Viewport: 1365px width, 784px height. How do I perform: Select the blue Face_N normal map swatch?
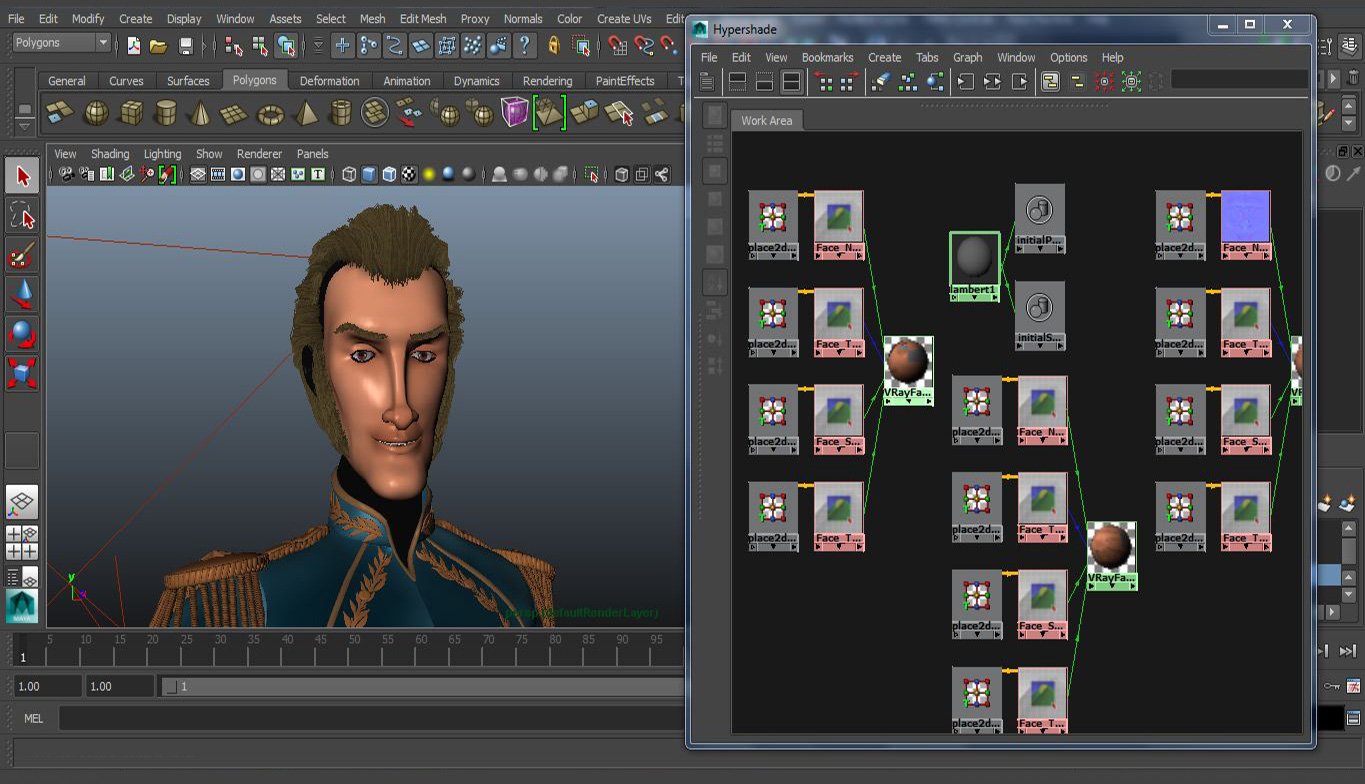[1245, 216]
